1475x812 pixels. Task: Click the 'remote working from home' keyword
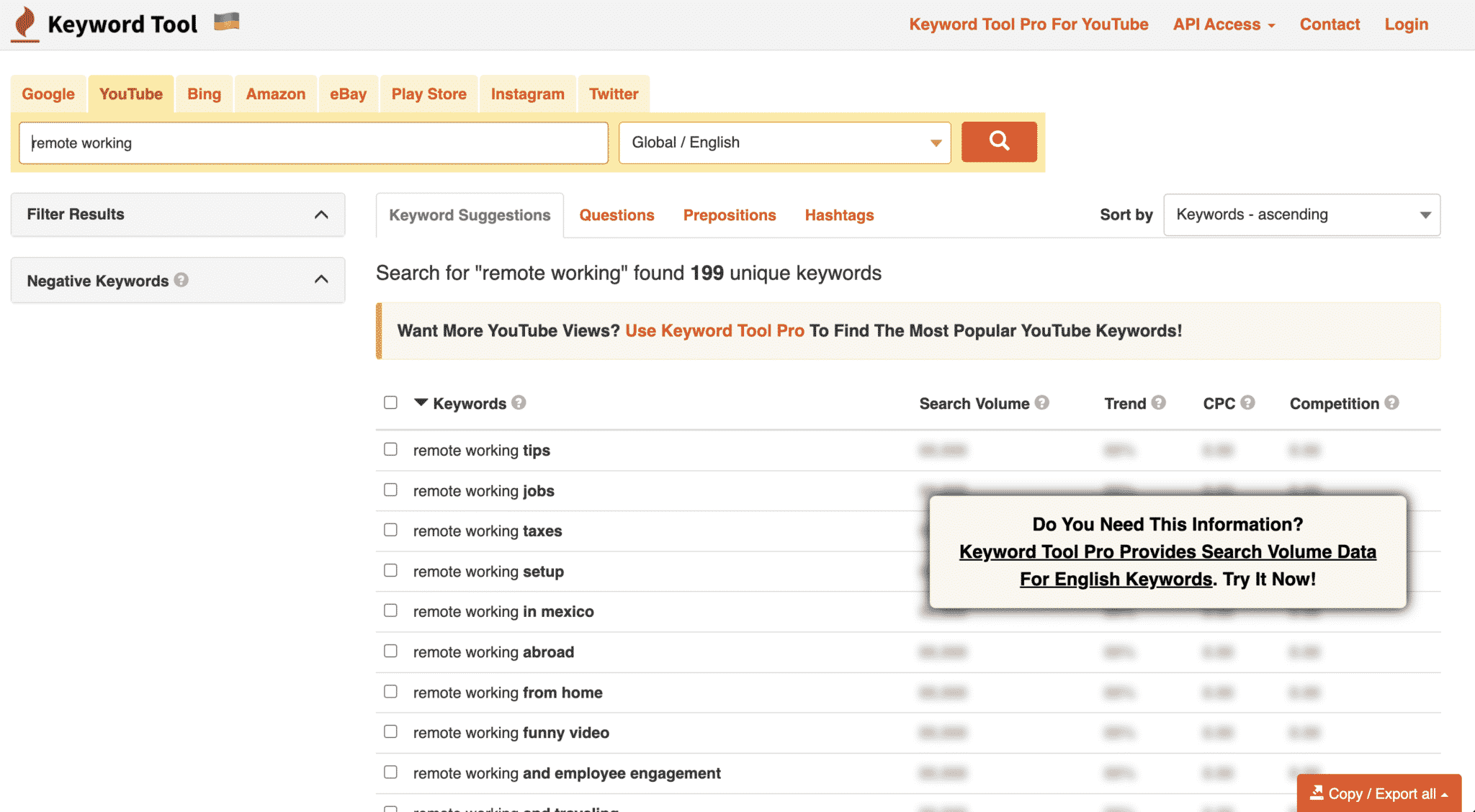click(508, 693)
